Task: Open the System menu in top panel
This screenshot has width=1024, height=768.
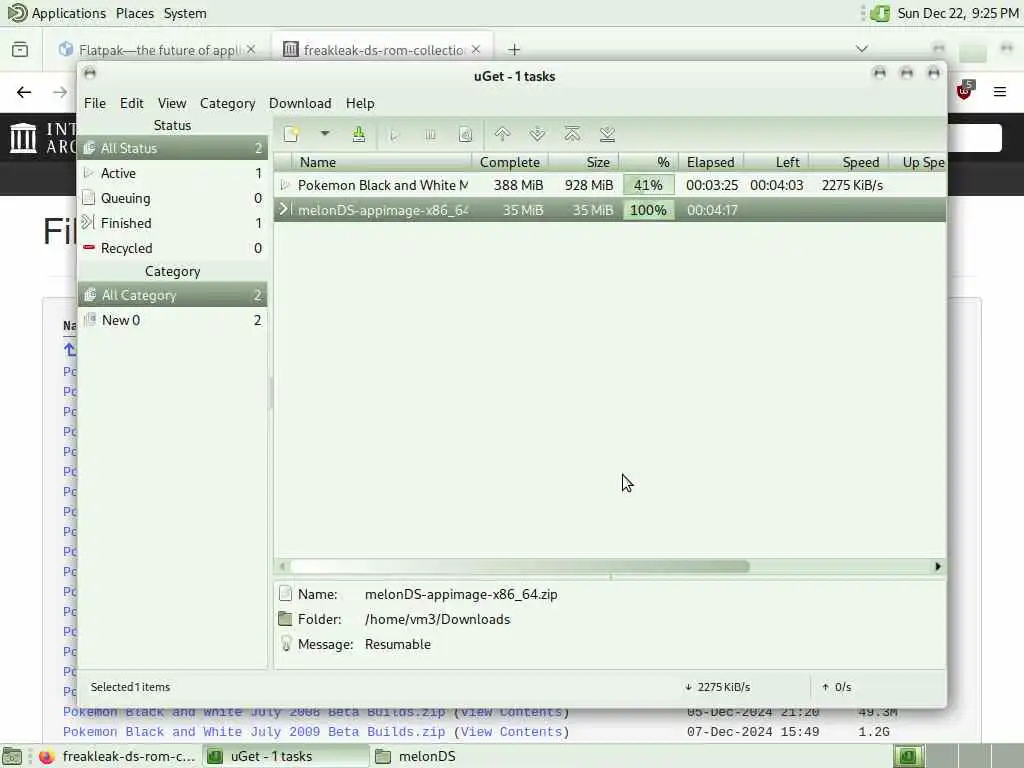Action: pos(185,13)
